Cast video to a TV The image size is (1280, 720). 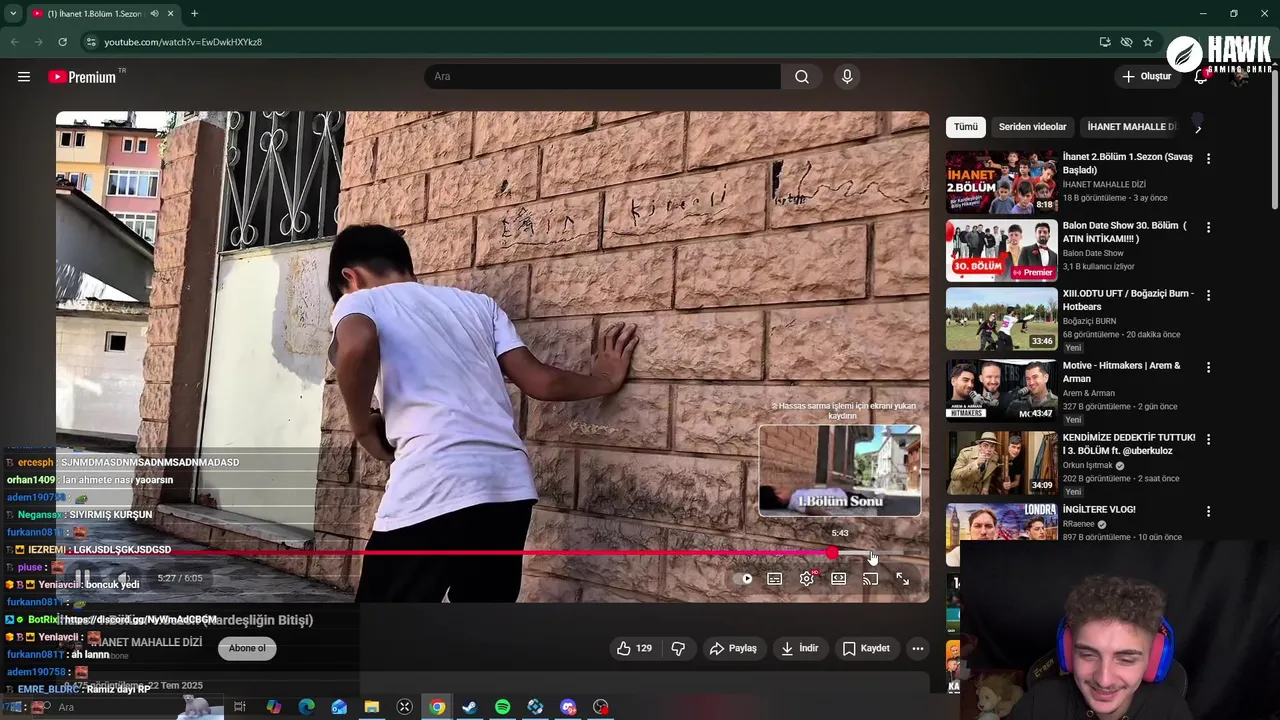(871, 579)
